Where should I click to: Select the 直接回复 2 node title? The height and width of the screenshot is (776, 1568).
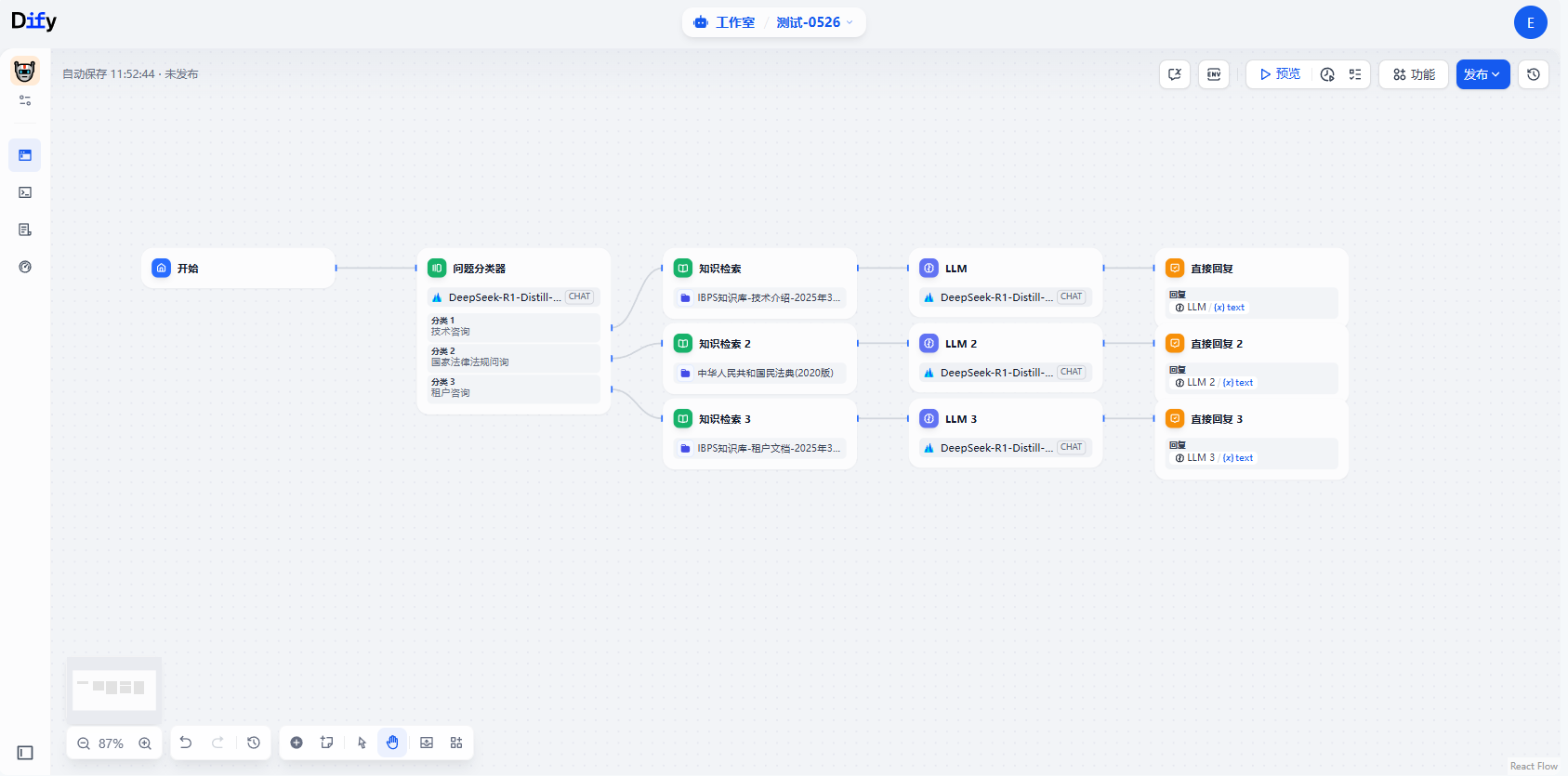coord(1216,344)
